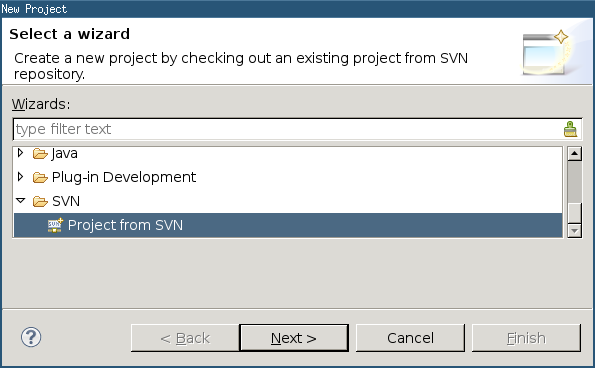Viewport: 595px width, 368px height.
Task: Click the Next > button
Action: pos(294,338)
